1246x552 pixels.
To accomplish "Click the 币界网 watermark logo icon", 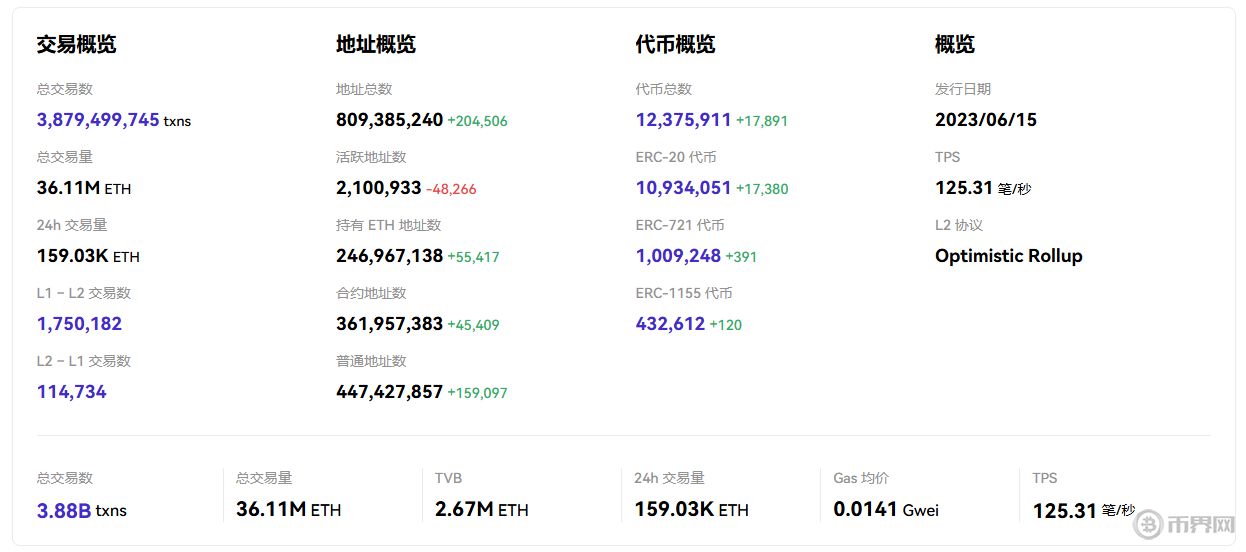I will (x=1146, y=525).
